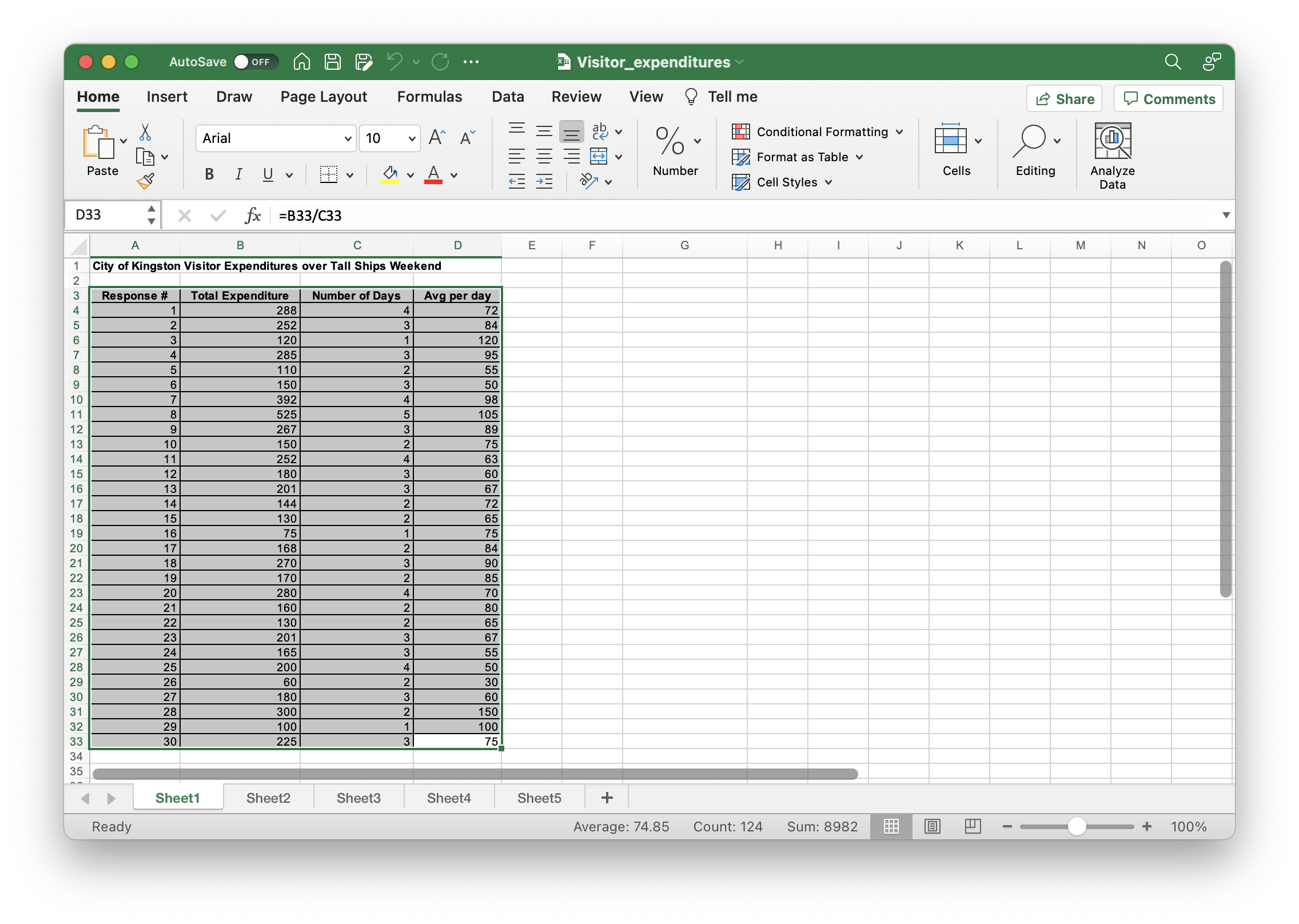Open the Arial font name dropdown
Screen dimensions: 1299x924
[347, 138]
